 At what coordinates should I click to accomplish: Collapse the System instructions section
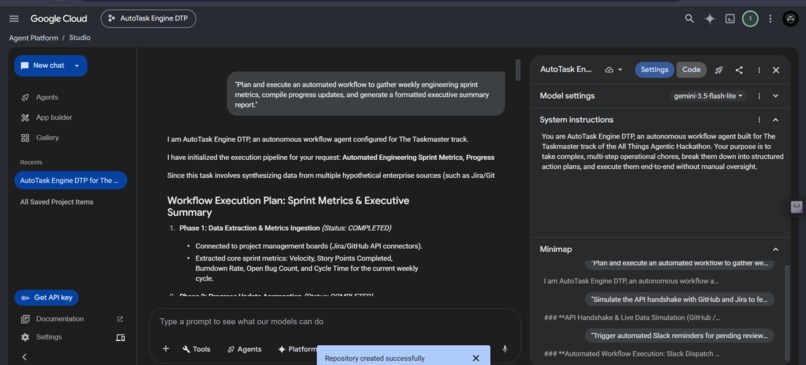click(x=776, y=120)
